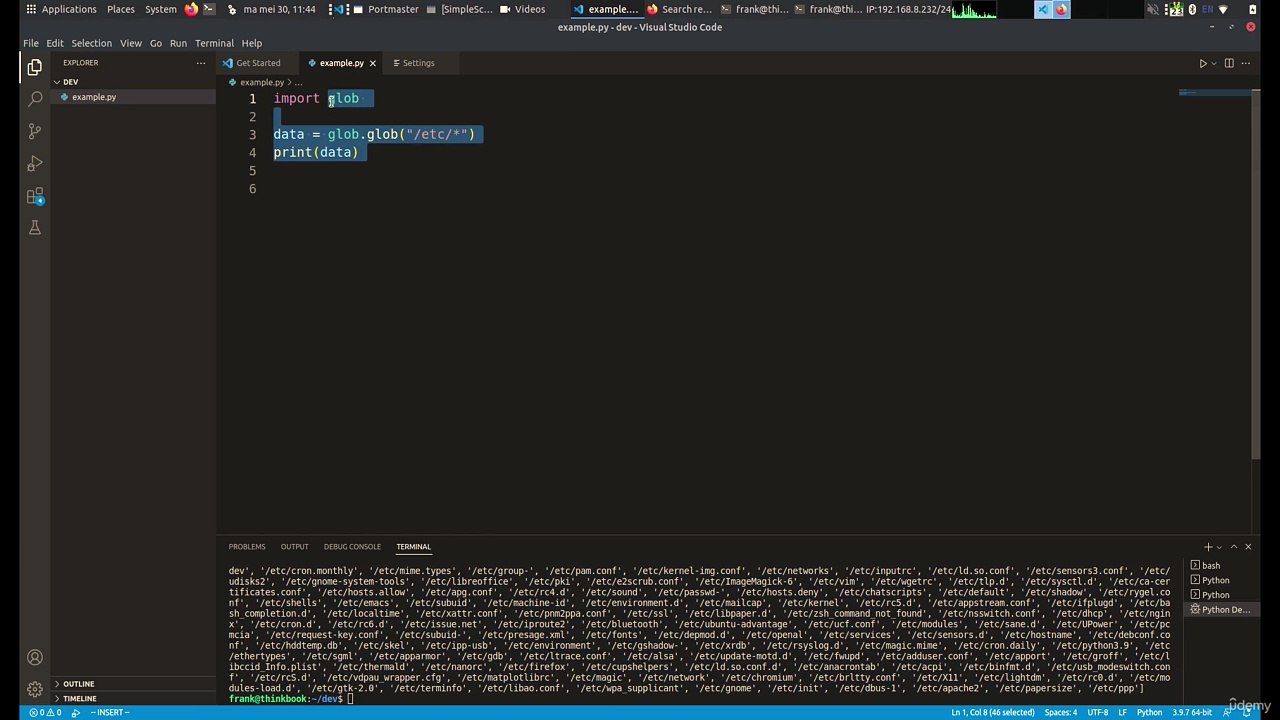1280x720 pixels.
Task: Switch to the Debug Console tab
Action: [x=352, y=547]
